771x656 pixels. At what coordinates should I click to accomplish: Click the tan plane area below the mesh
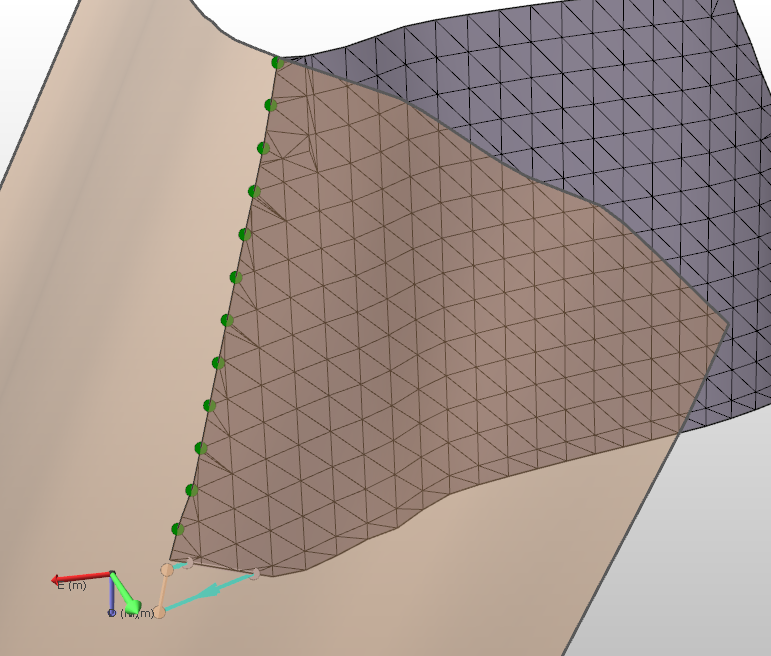[450, 580]
